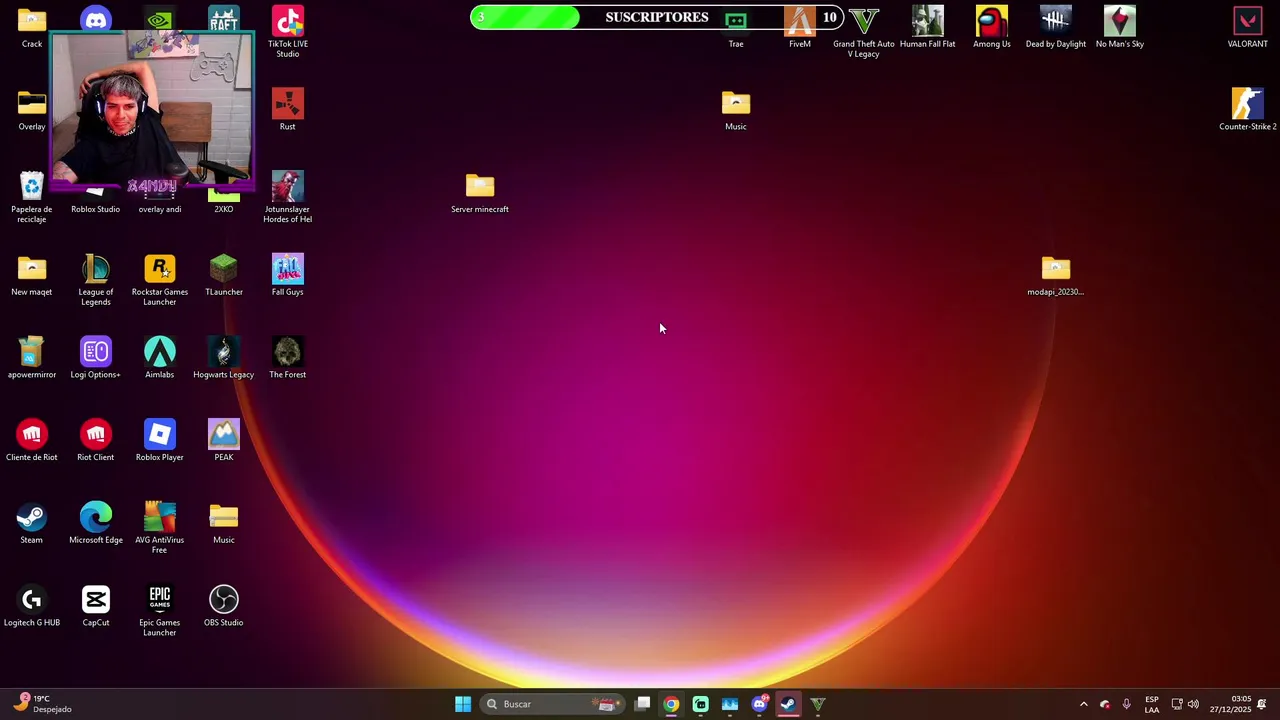The image size is (1280, 720).
Task: Launch CapCut desktop icon
Action: coord(96,606)
